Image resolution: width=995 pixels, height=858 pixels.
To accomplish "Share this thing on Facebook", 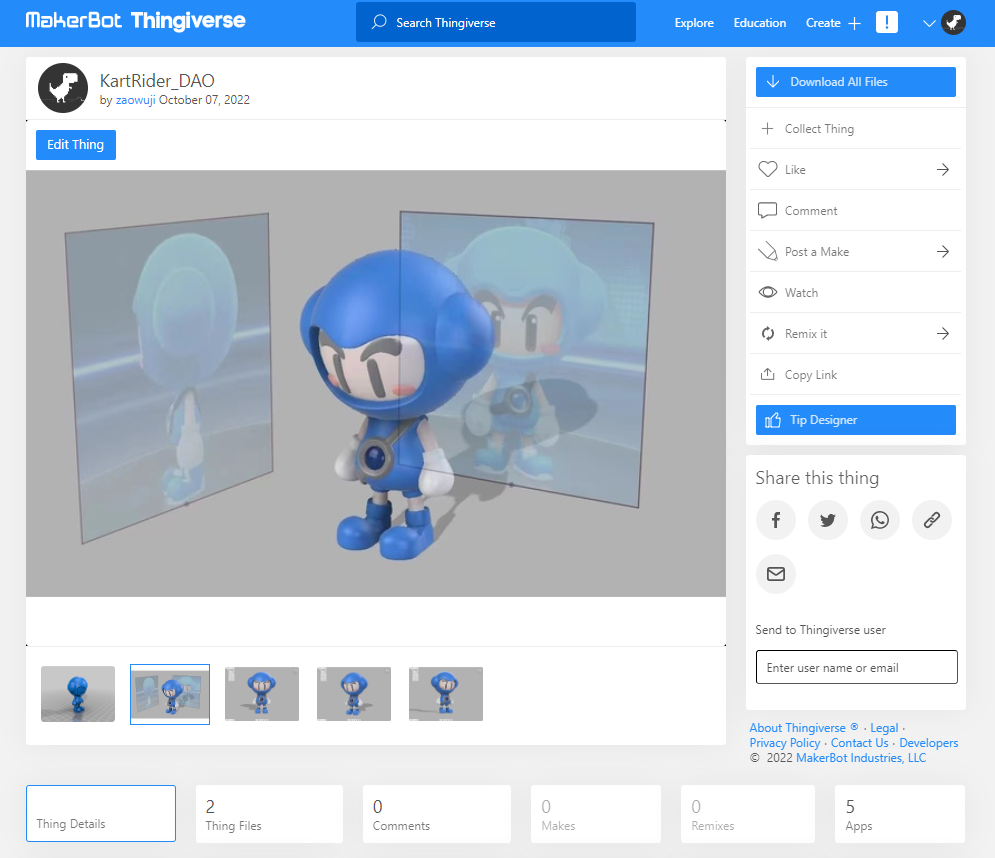I will 775,520.
